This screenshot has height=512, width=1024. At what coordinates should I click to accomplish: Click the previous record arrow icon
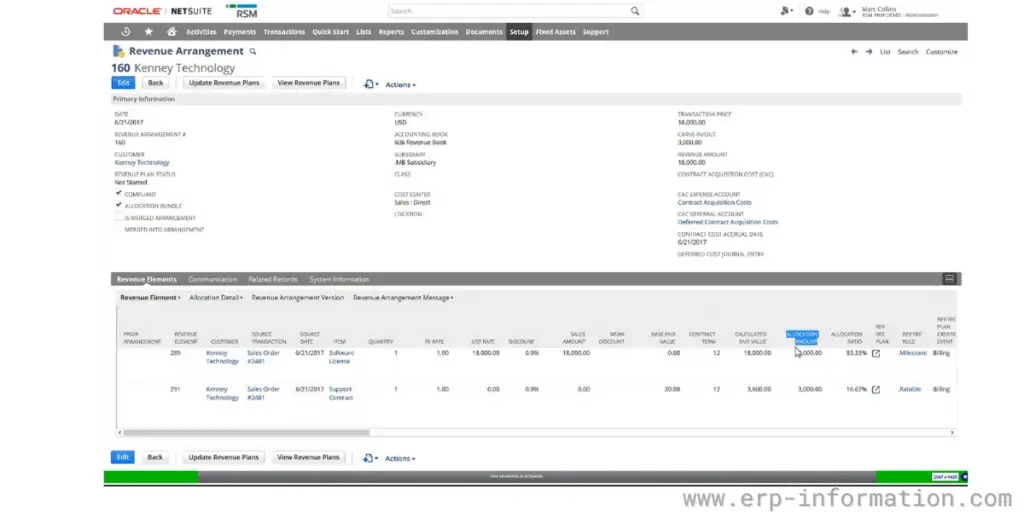[x=854, y=52]
